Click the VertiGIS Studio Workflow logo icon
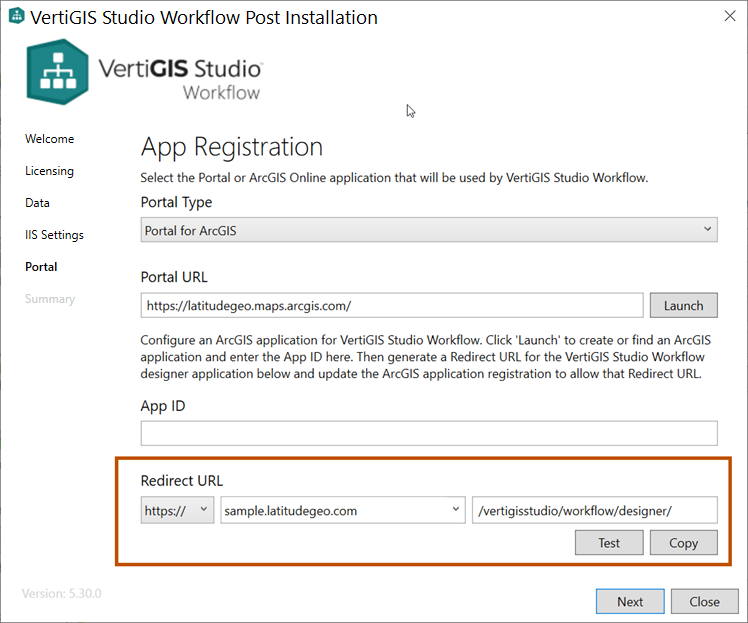The image size is (748, 623). tap(59, 72)
